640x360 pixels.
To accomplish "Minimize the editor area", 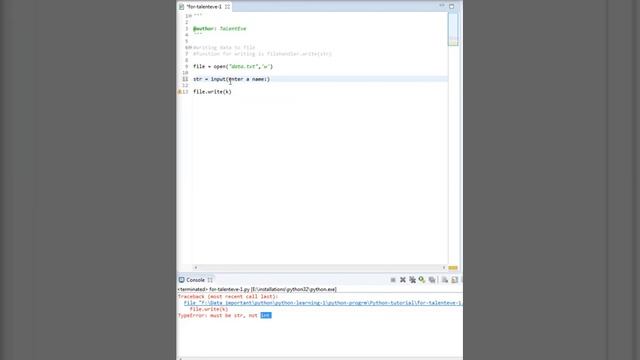I will click(442, 6).
